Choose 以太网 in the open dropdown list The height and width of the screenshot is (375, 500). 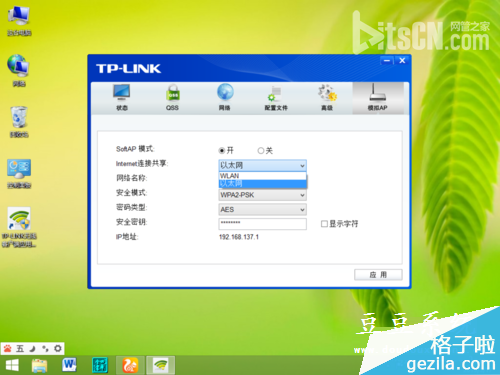click(263, 184)
